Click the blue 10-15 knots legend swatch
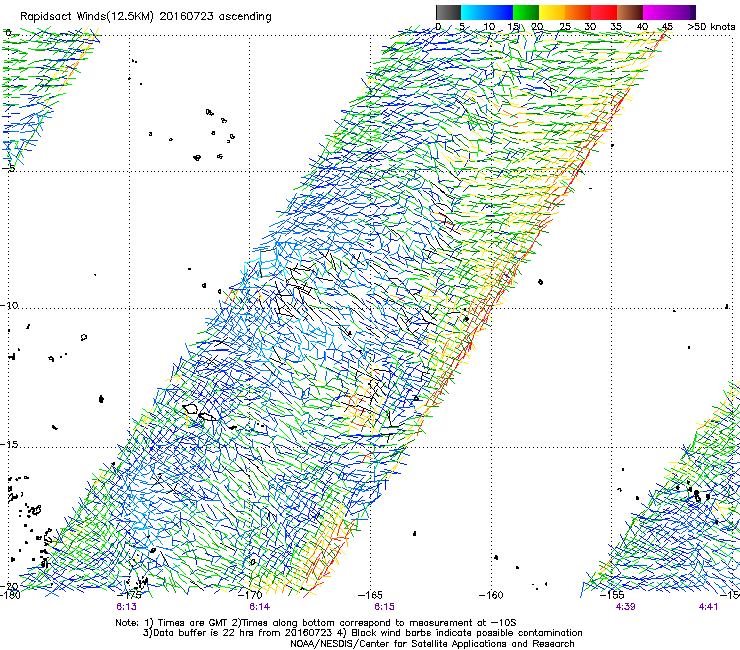The width and height of the screenshot is (740, 650). (500, 12)
